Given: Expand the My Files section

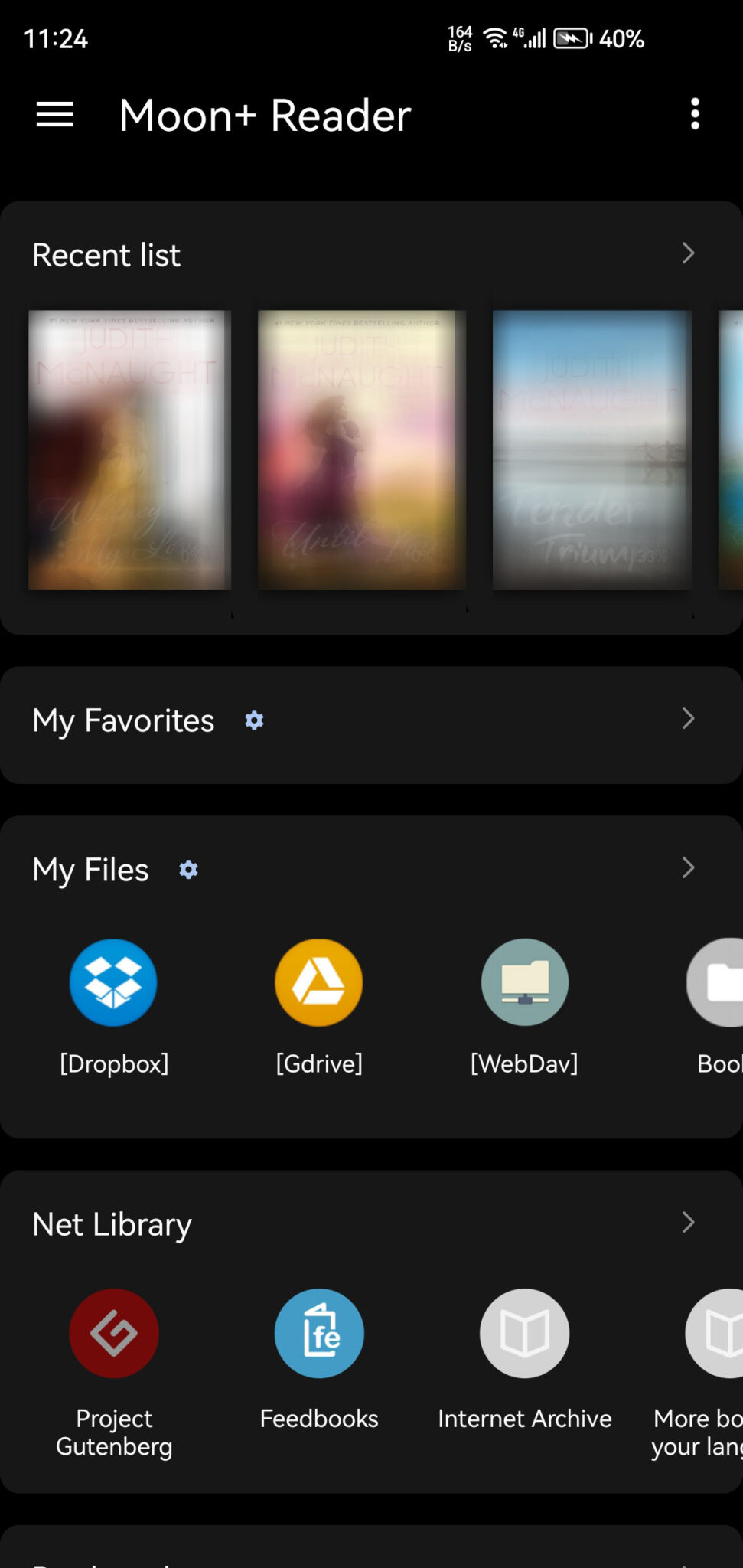Looking at the screenshot, I should (687, 868).
